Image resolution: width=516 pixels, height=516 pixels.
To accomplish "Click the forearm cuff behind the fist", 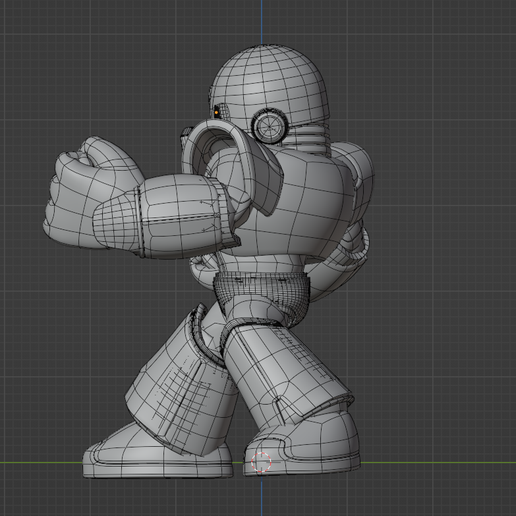I will [187, 217].
